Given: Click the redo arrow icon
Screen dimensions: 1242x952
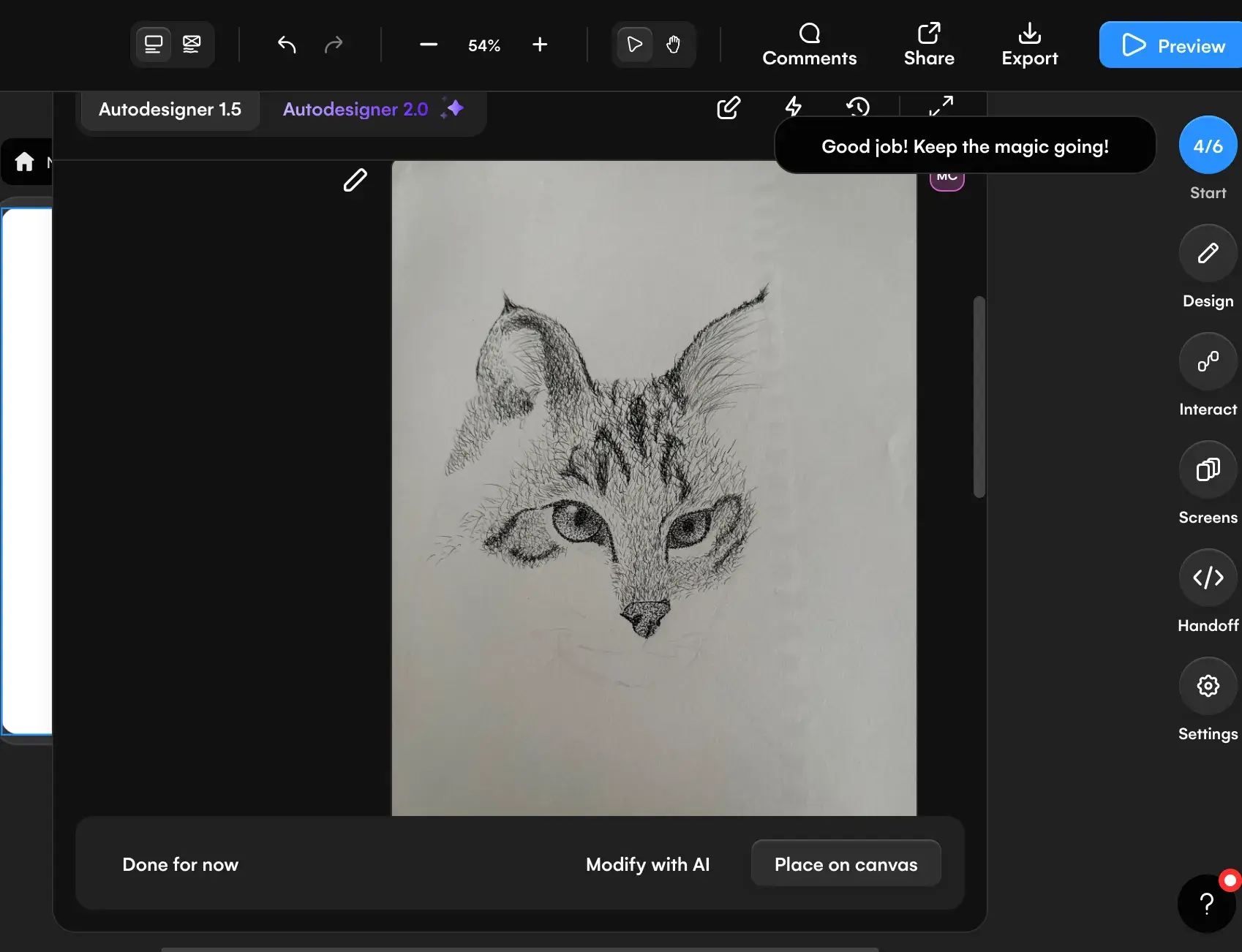Looking at the screenshot, I should point(334,45).
